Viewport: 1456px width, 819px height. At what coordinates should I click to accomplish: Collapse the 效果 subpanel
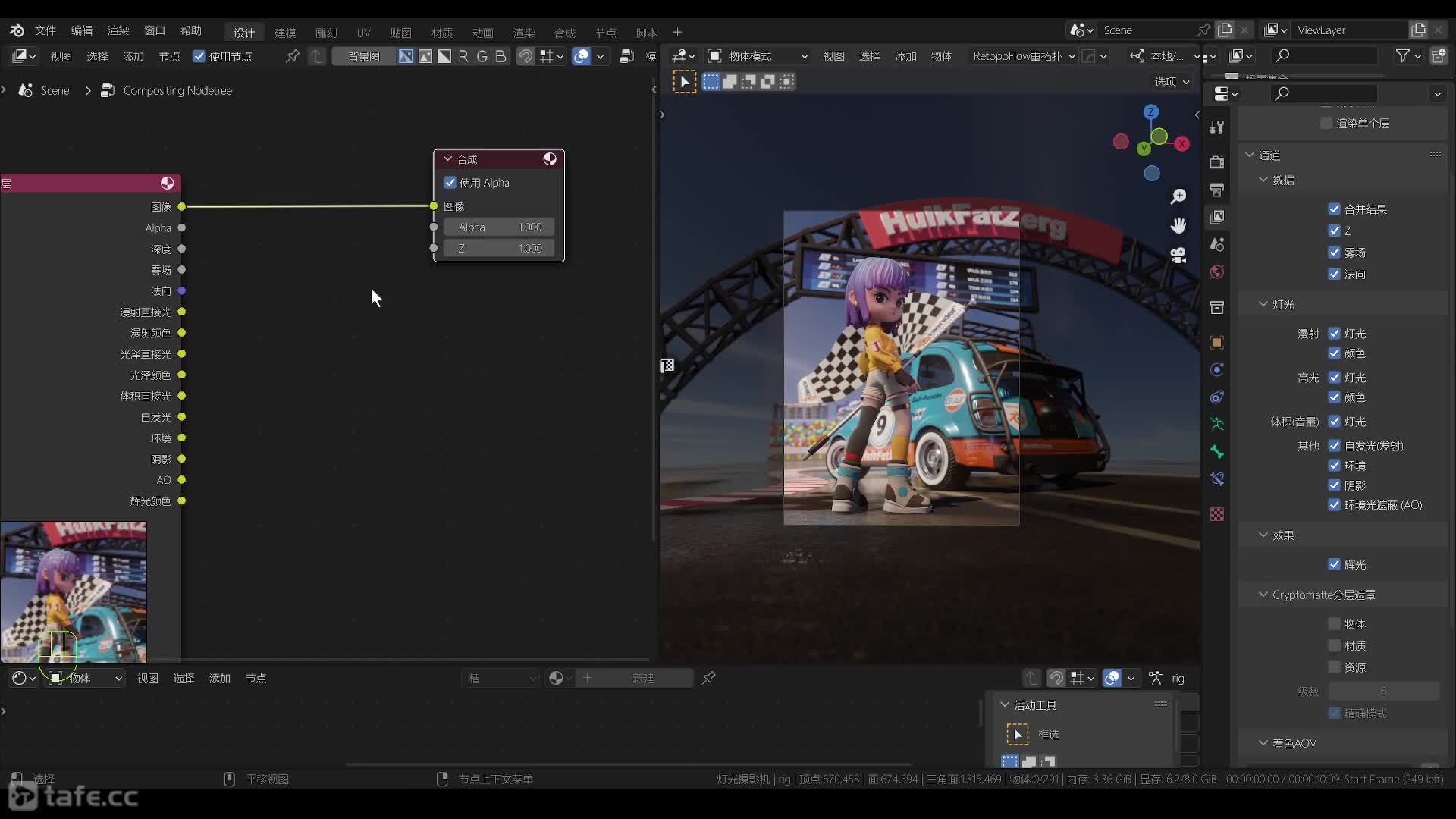[1263, 535]
